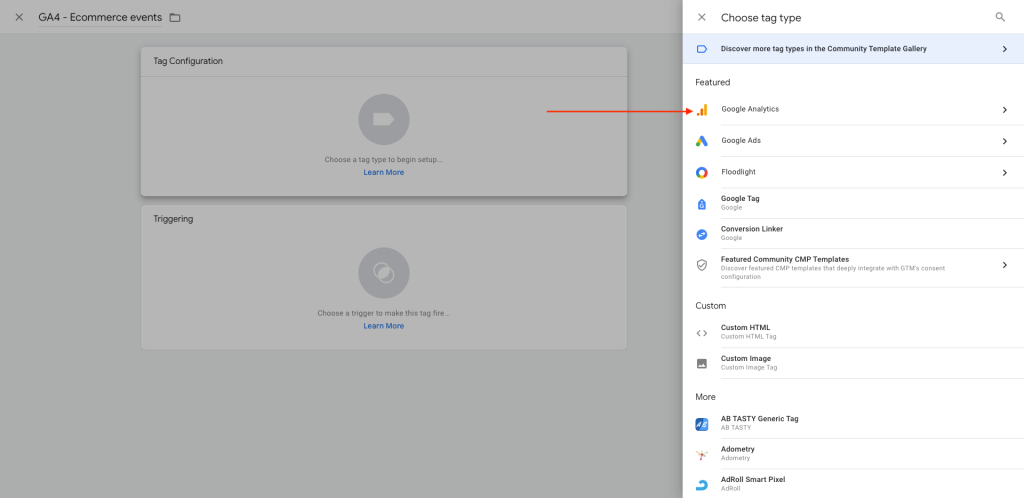
Task: Choose the AdRoll Smart Pixel icon
Action: click(x=702, y=484)
